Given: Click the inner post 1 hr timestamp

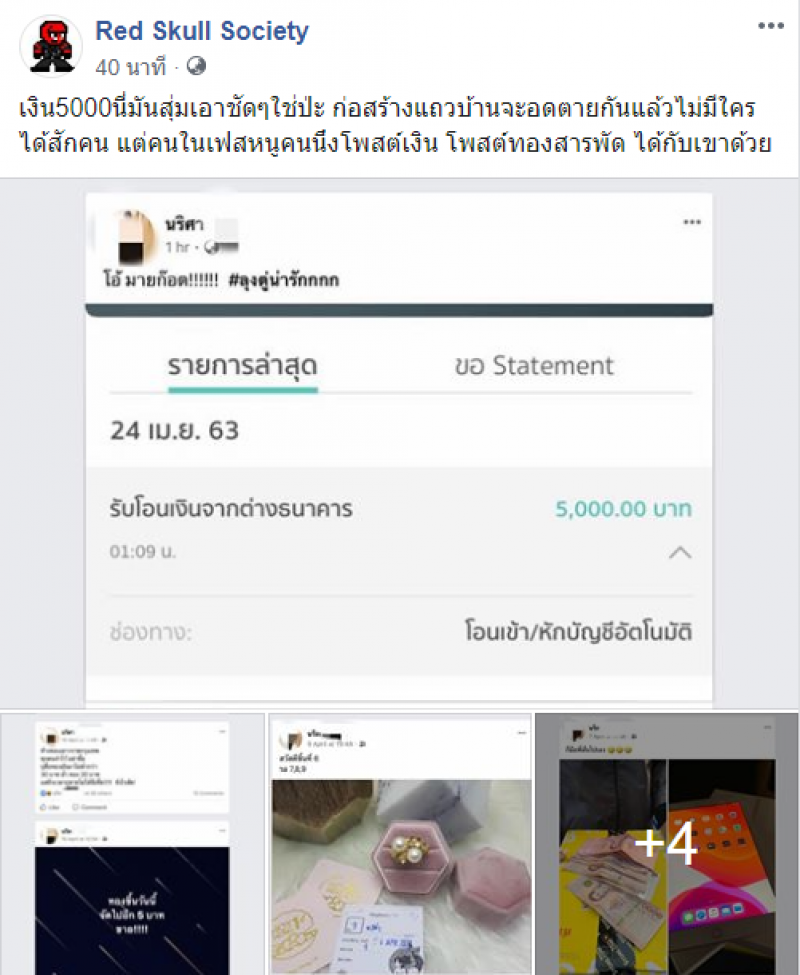Looking at the screenshot, I should pos(177,247).
